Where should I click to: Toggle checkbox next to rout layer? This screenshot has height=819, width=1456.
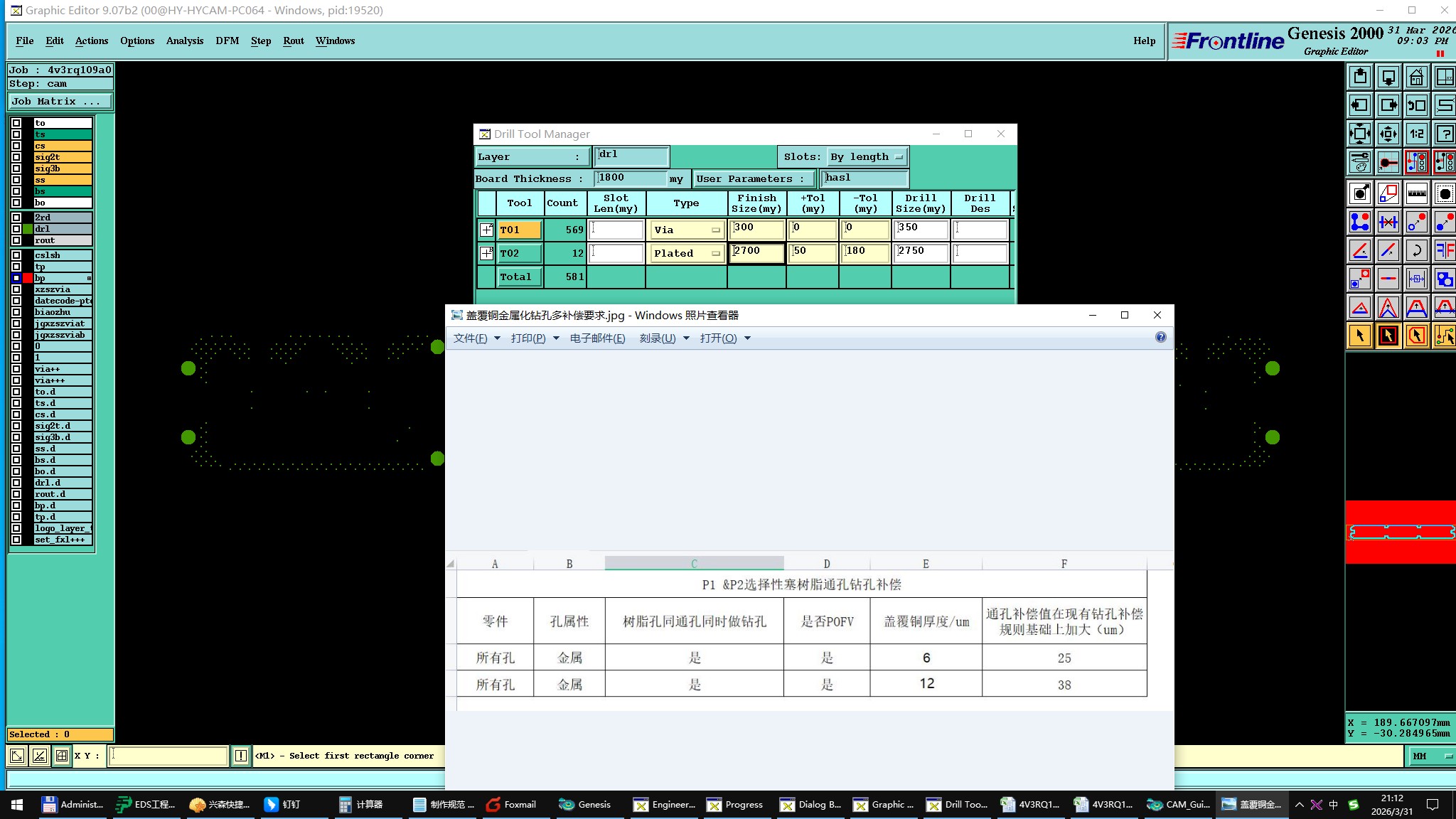tap(16, 240)
